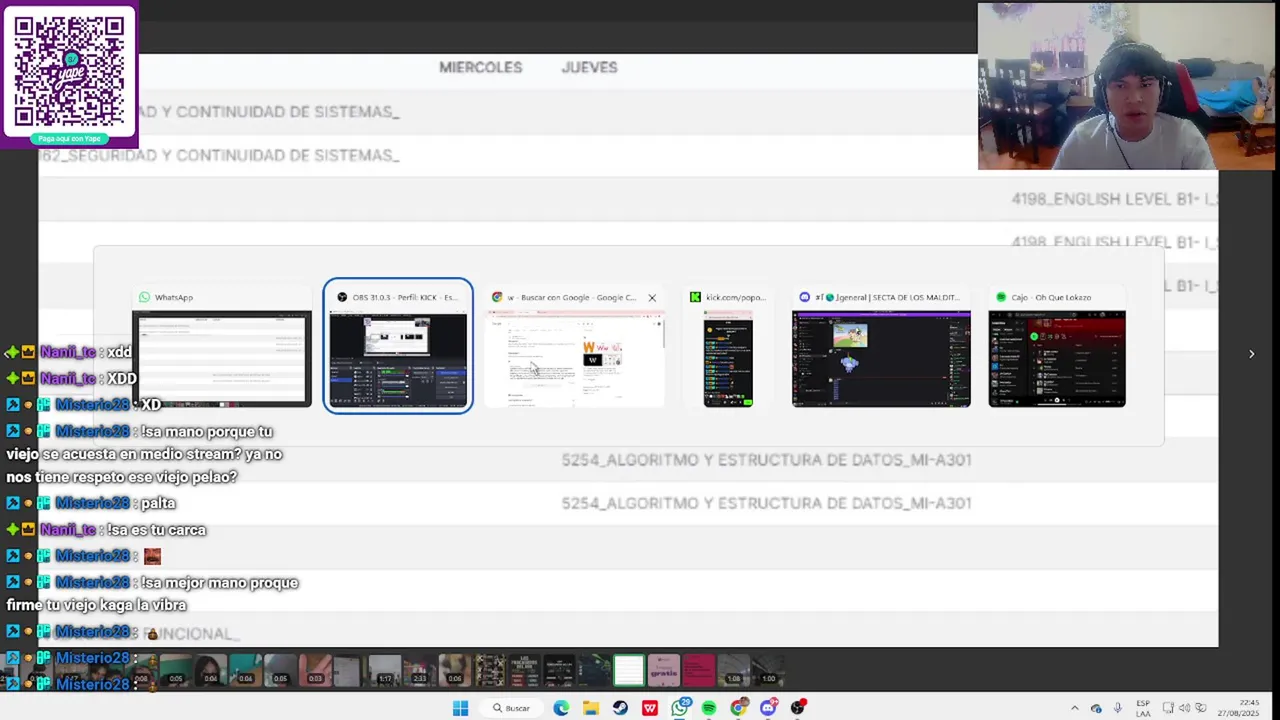The image size is (1280, 720).
Task: Close the Google Chrome thumbnail with X
Action: point(652,297)
